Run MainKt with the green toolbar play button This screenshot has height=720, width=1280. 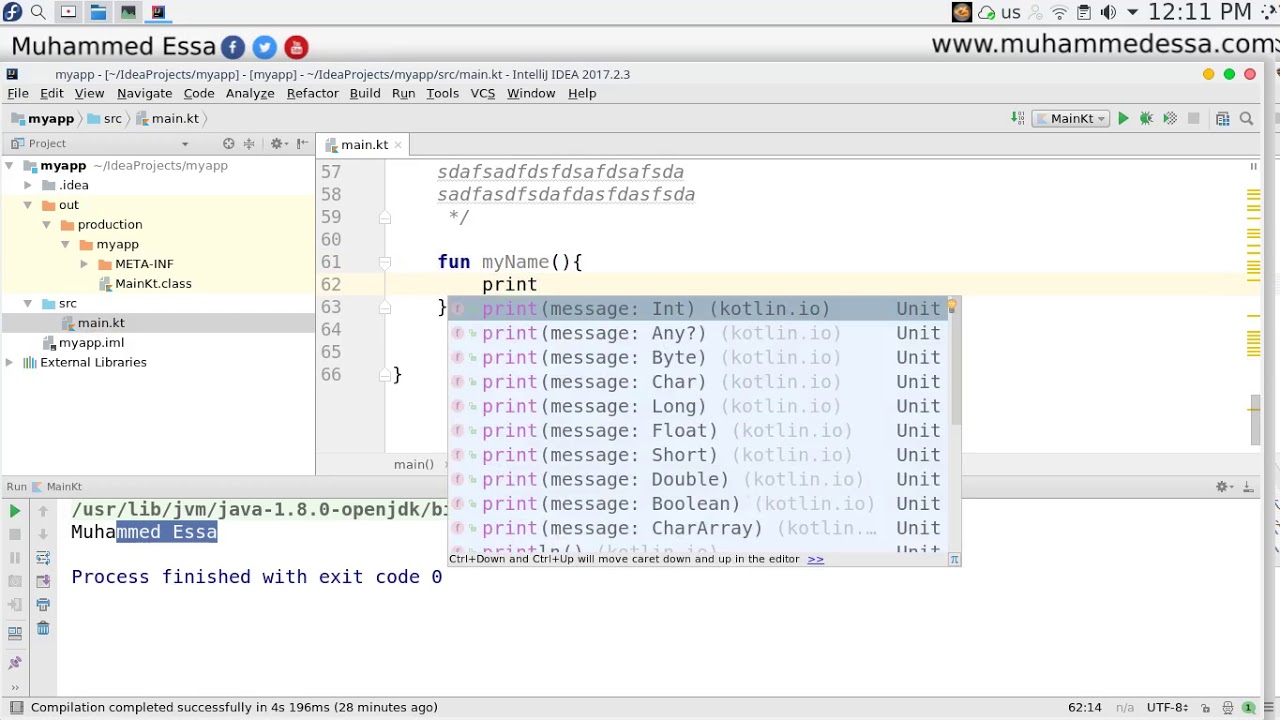point(1123,119)
